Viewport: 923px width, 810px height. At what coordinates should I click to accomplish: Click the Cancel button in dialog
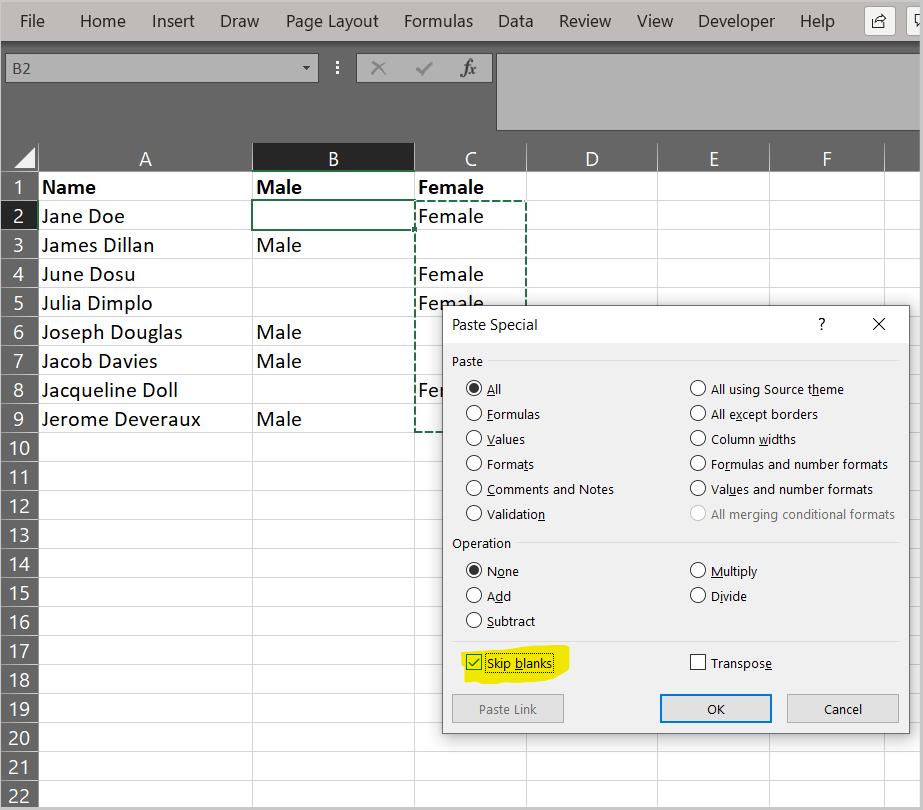[842, 709]
